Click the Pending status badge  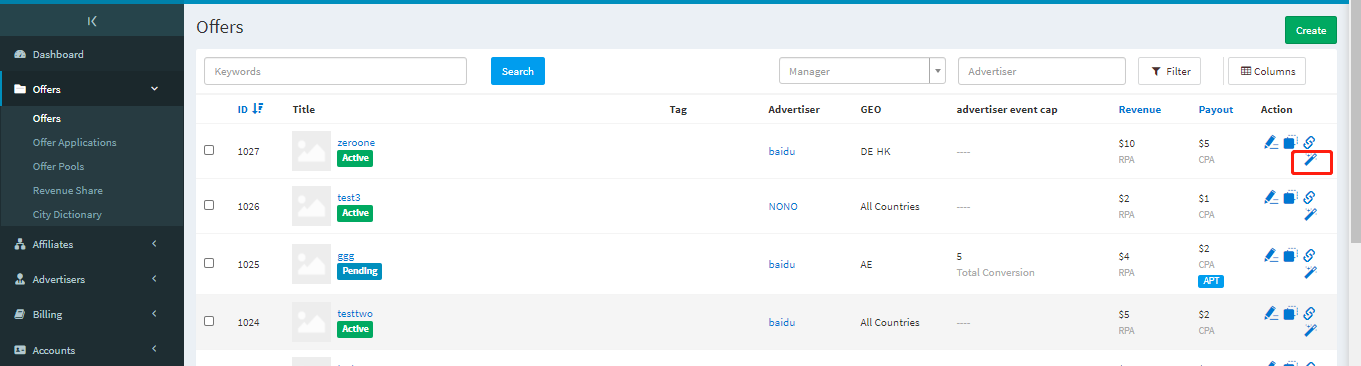359,271
